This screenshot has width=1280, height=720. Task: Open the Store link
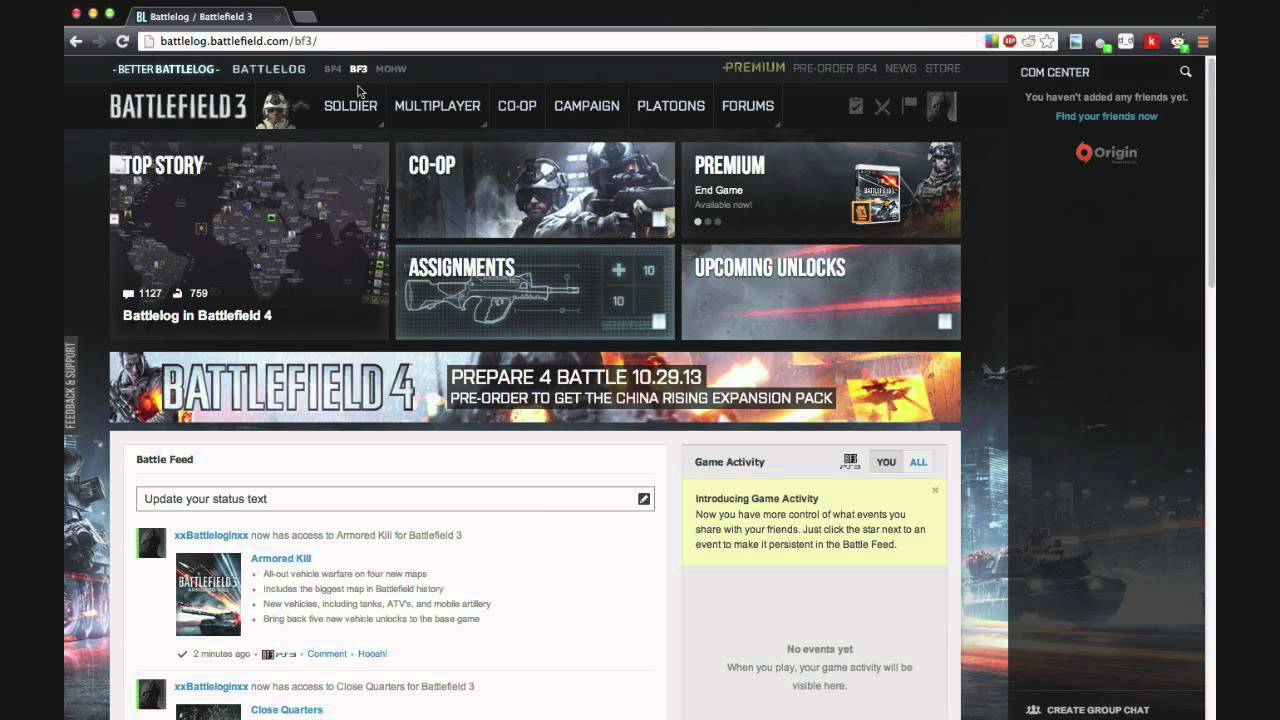(x=943, y=68)
